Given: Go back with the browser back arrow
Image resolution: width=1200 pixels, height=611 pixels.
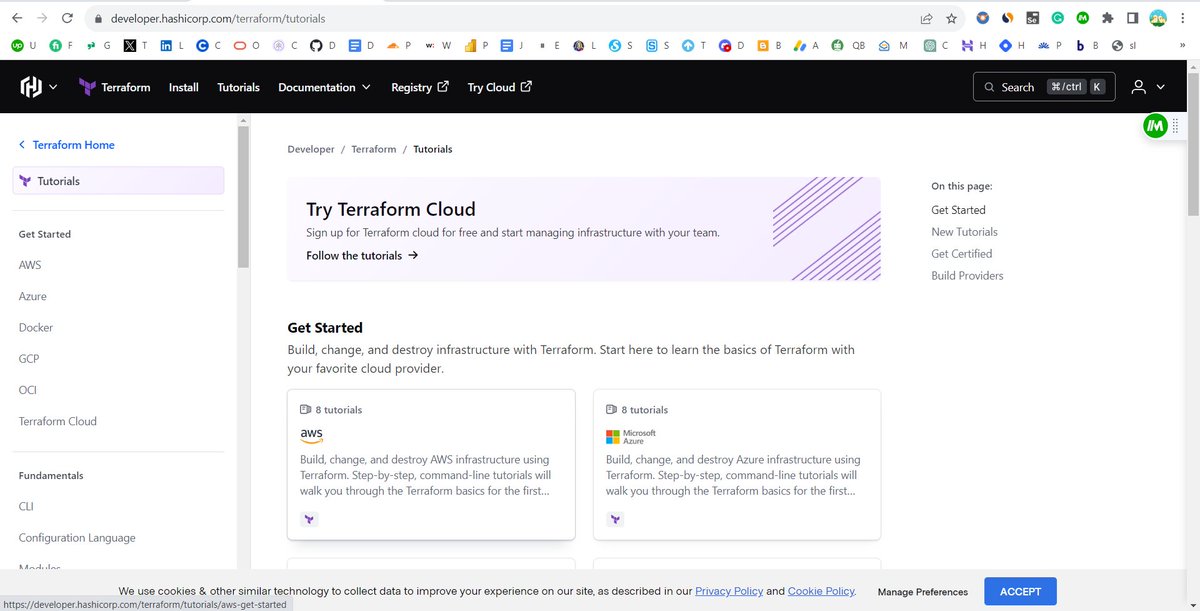Looking at the screenshot, I should 17,18.
